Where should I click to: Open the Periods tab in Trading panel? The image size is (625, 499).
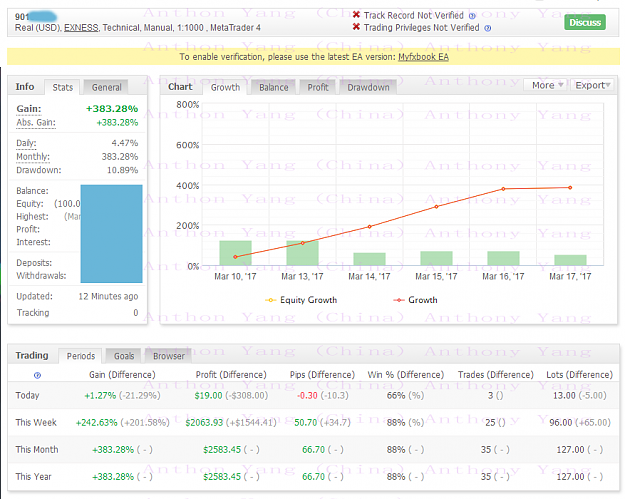[x=81, y=356]
